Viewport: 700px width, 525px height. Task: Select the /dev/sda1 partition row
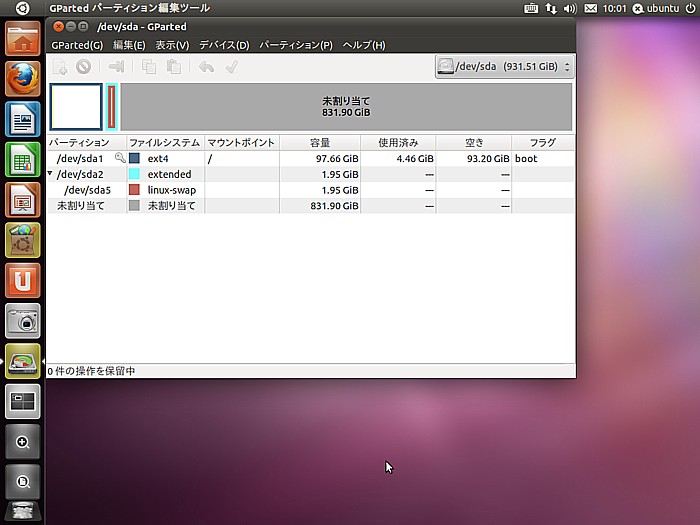coord(310,158)
